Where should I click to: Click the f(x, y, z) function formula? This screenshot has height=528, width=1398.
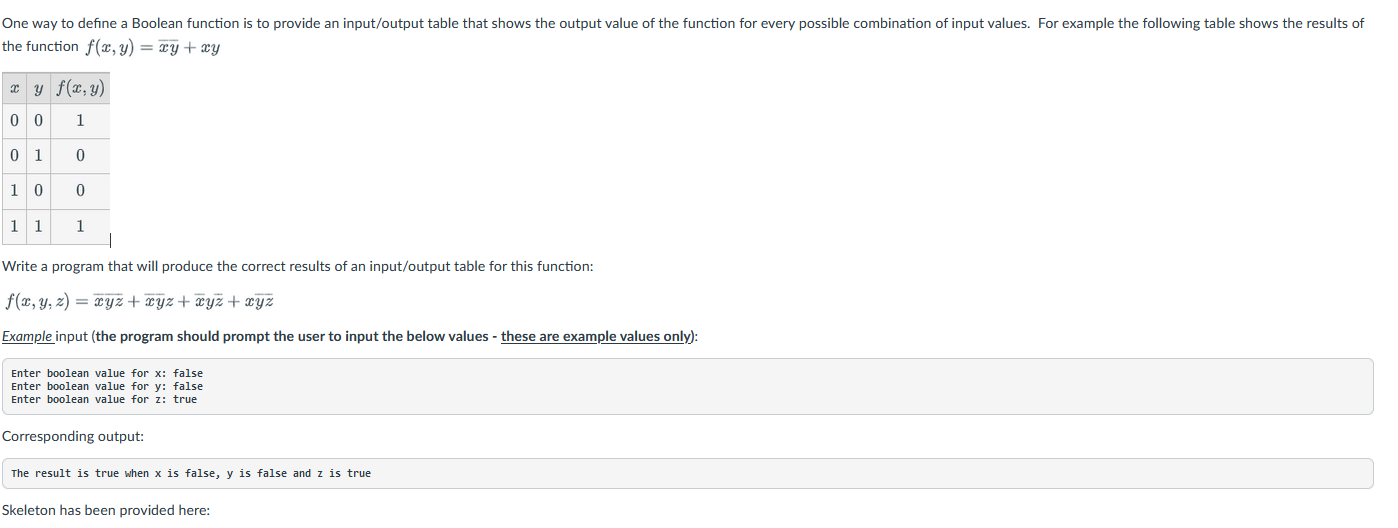(x=139, y=301)
